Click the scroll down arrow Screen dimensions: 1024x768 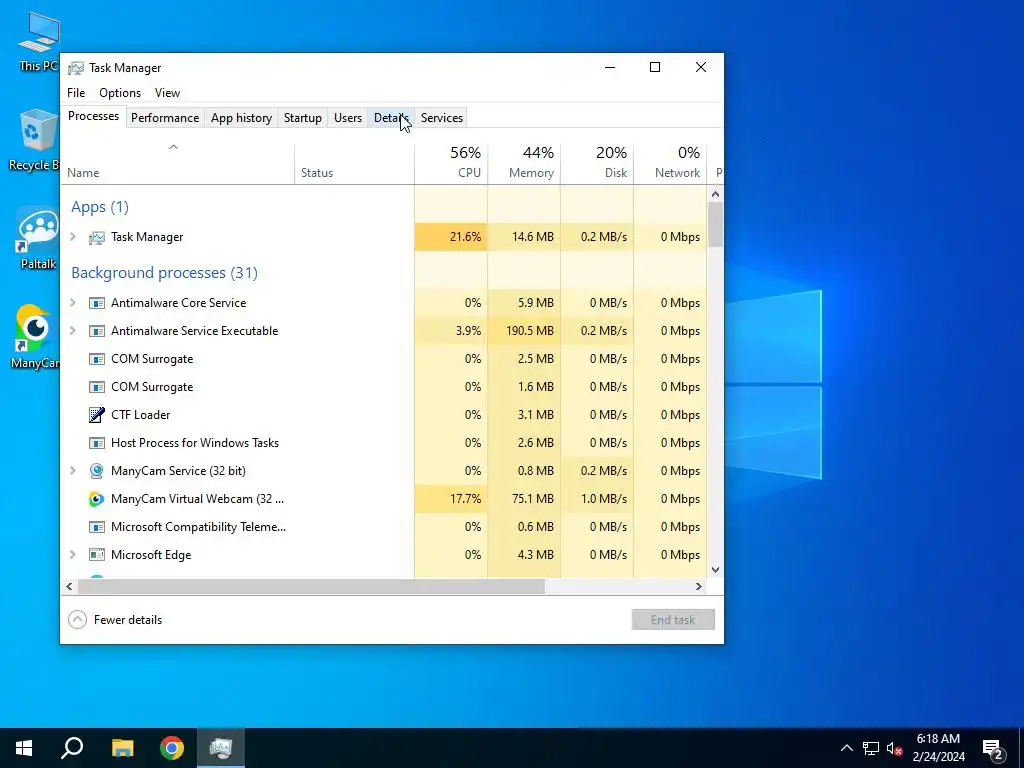[x=716, y=569]
